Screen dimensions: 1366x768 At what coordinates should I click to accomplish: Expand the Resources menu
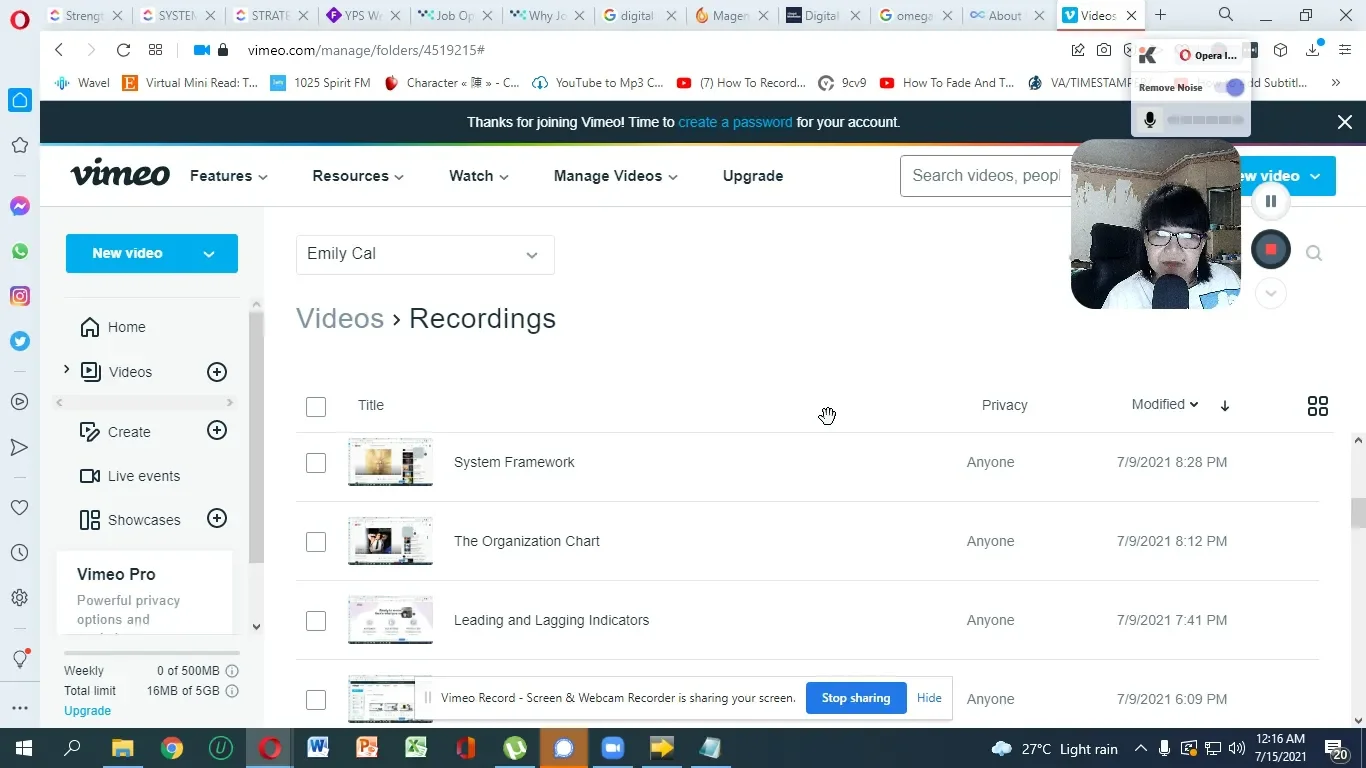pos(358,176)
